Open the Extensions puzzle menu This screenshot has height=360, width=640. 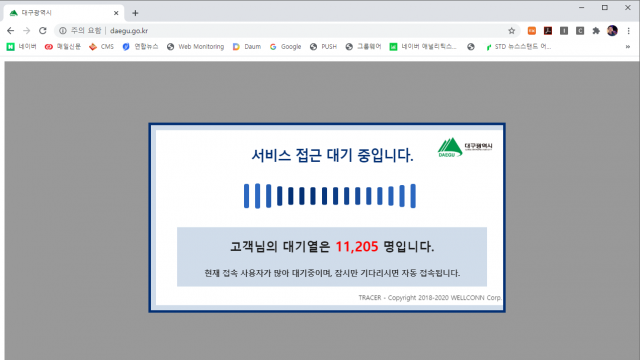(596, 31)
